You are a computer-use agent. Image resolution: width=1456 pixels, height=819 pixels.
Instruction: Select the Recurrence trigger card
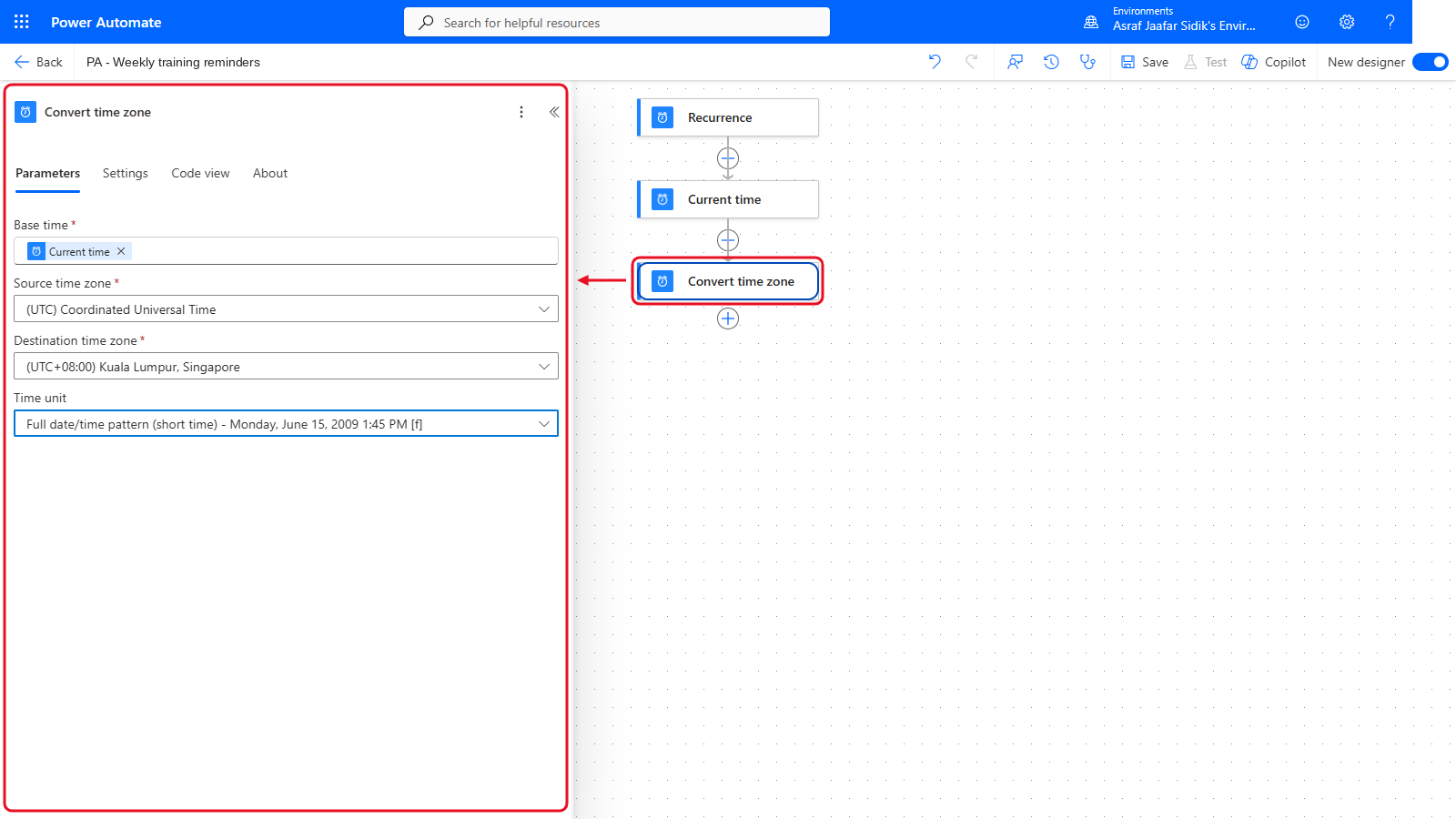pos(728,117)
